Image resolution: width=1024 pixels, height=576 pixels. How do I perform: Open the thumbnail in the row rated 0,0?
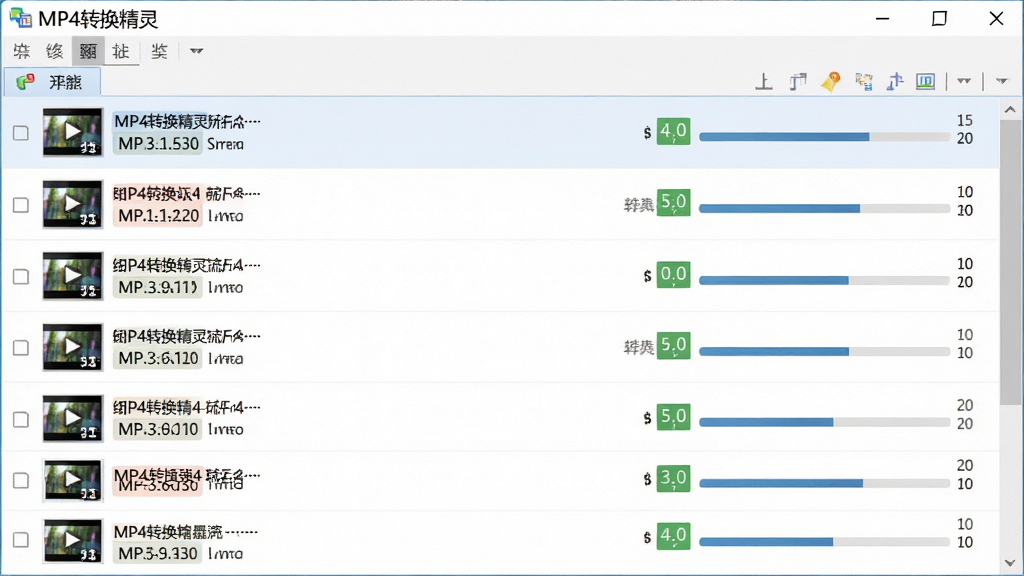coord(72,276)
